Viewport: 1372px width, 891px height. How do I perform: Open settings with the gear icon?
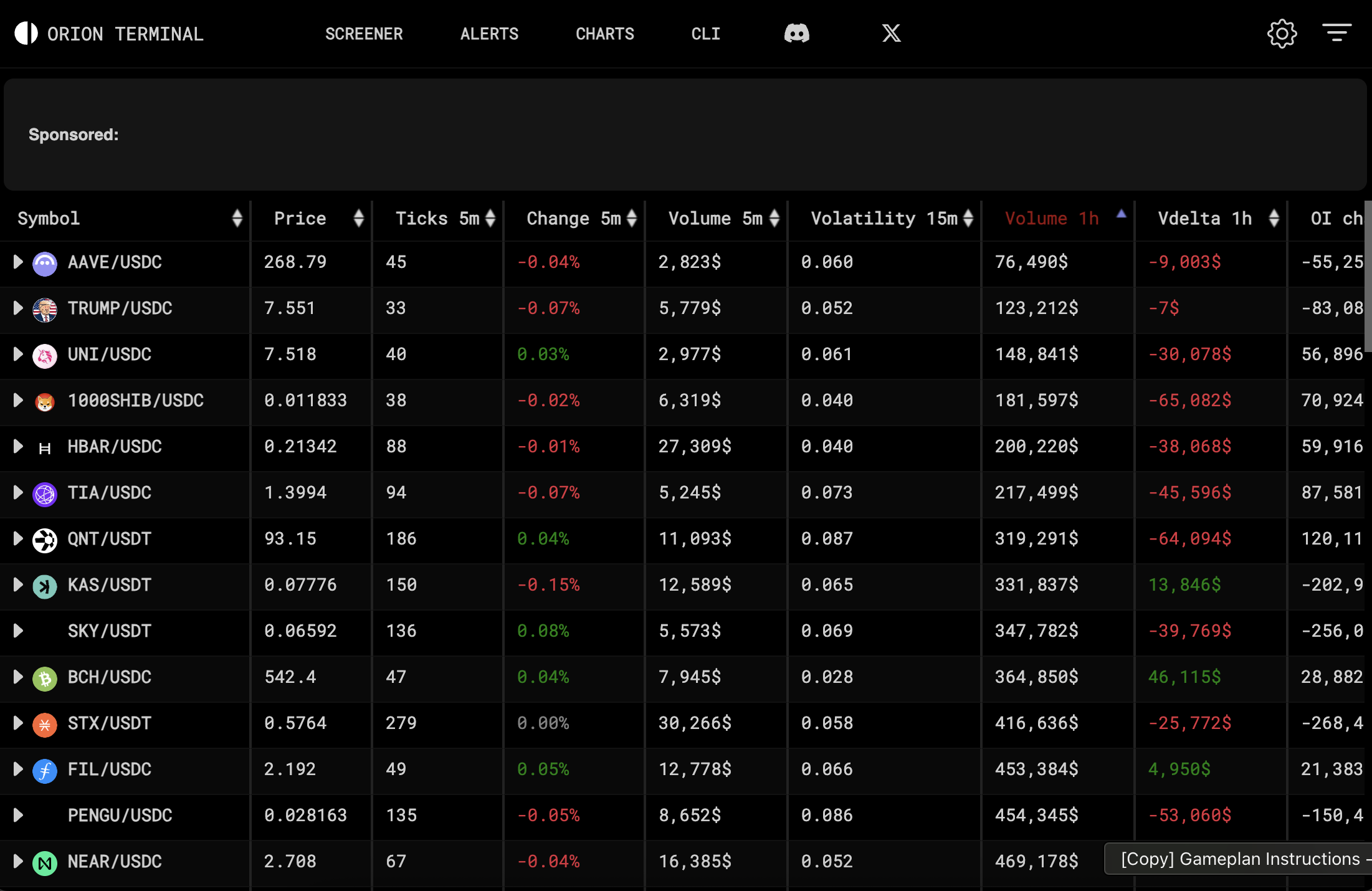point(1282,34)
